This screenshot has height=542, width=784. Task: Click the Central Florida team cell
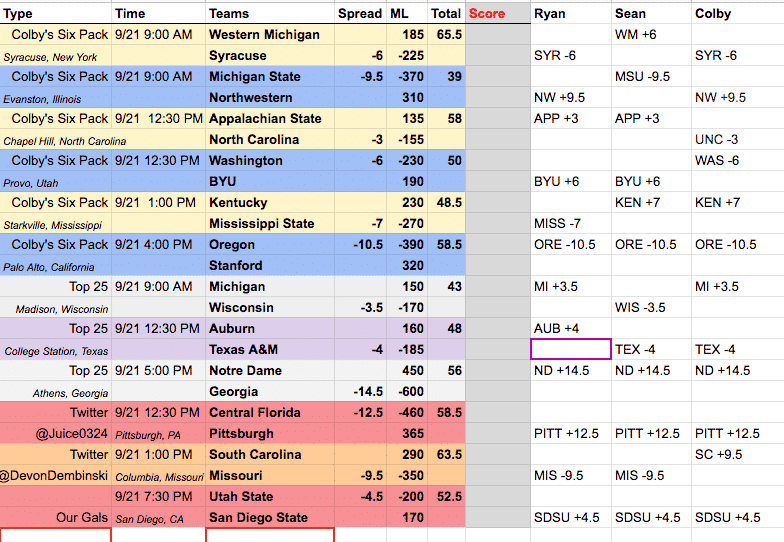click(270, 412)
